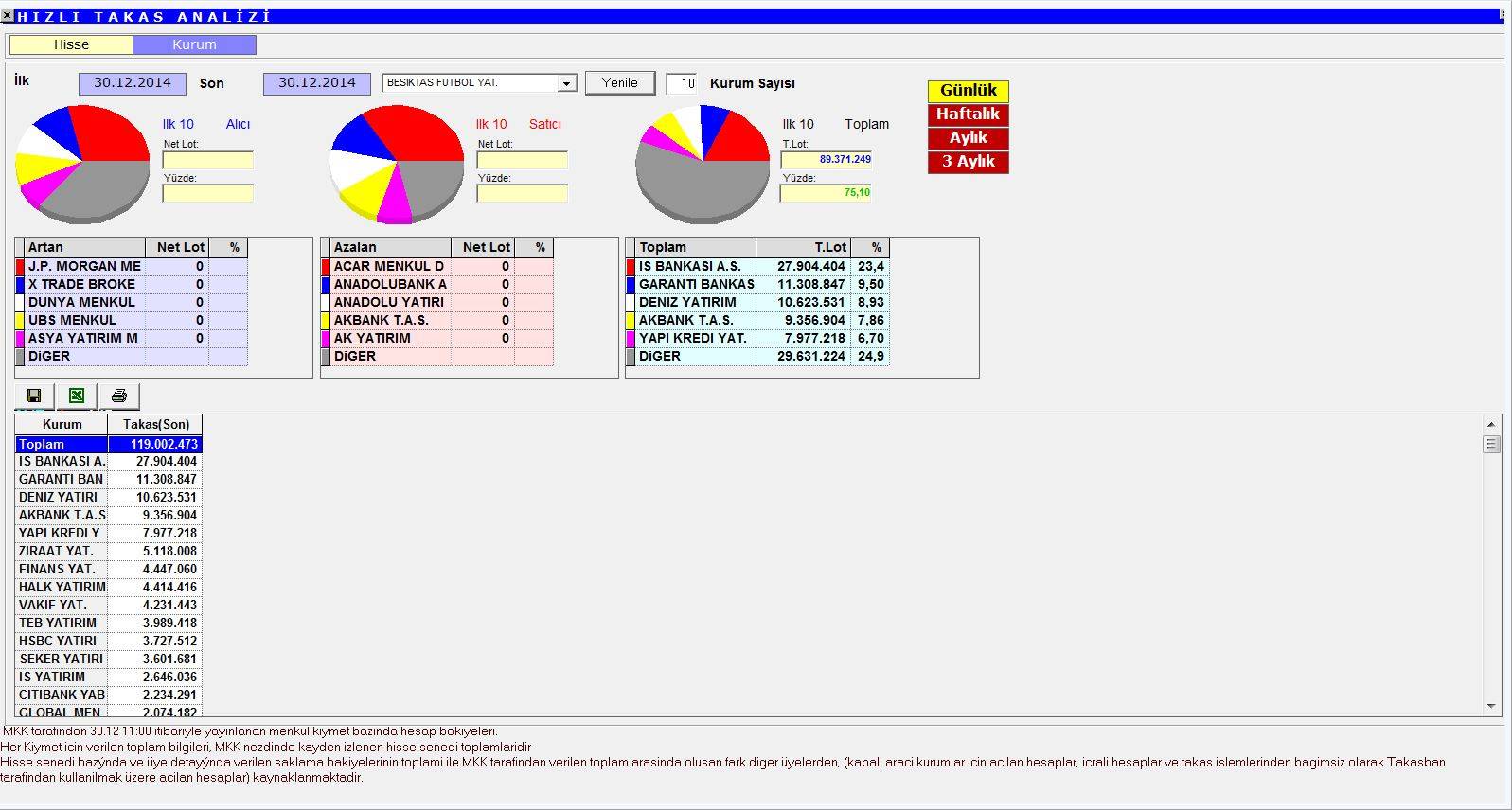1512x810 pixels.
Task: Click the printer icon
Action: 118,396
